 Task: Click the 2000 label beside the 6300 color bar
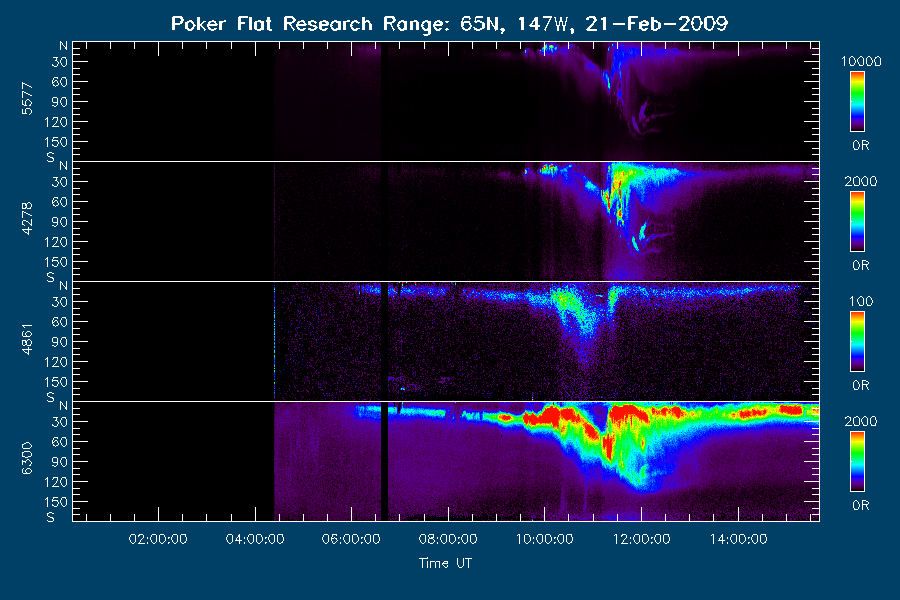[x=861, y=421]
